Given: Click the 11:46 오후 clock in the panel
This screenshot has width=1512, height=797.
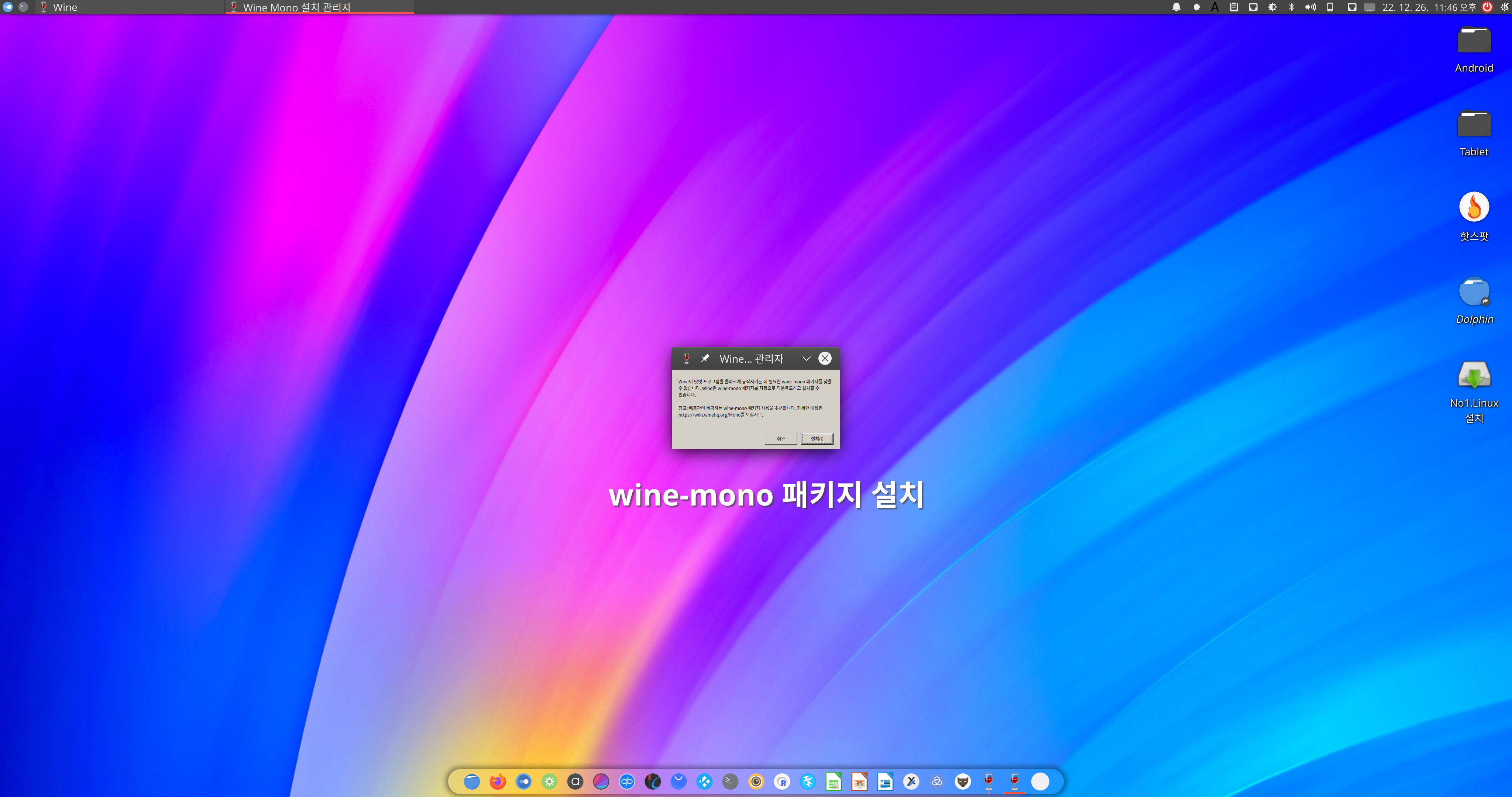Looking at the screenshot, I should click(1454, 7).
